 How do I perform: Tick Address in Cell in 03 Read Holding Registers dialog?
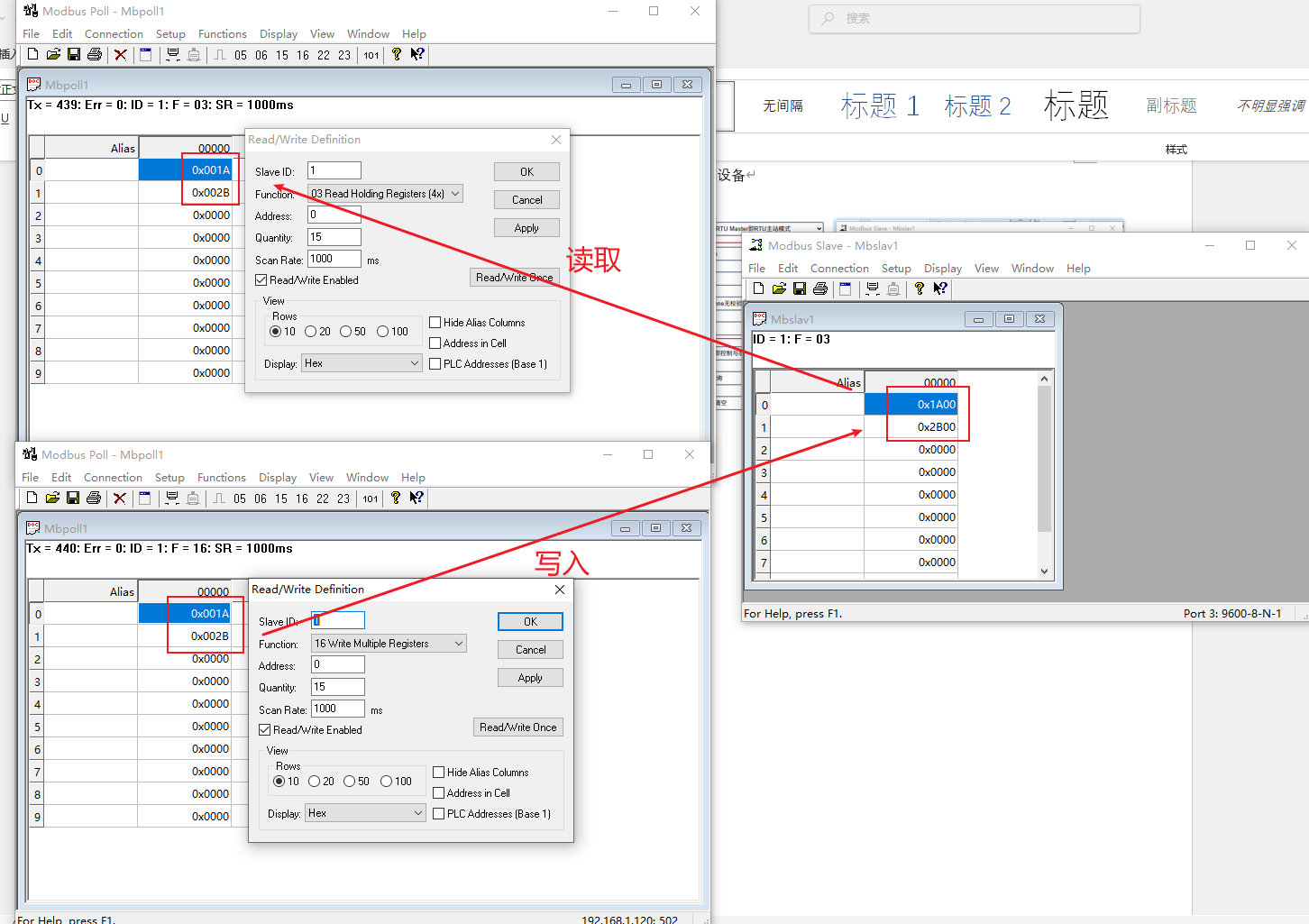pos(435,343)
